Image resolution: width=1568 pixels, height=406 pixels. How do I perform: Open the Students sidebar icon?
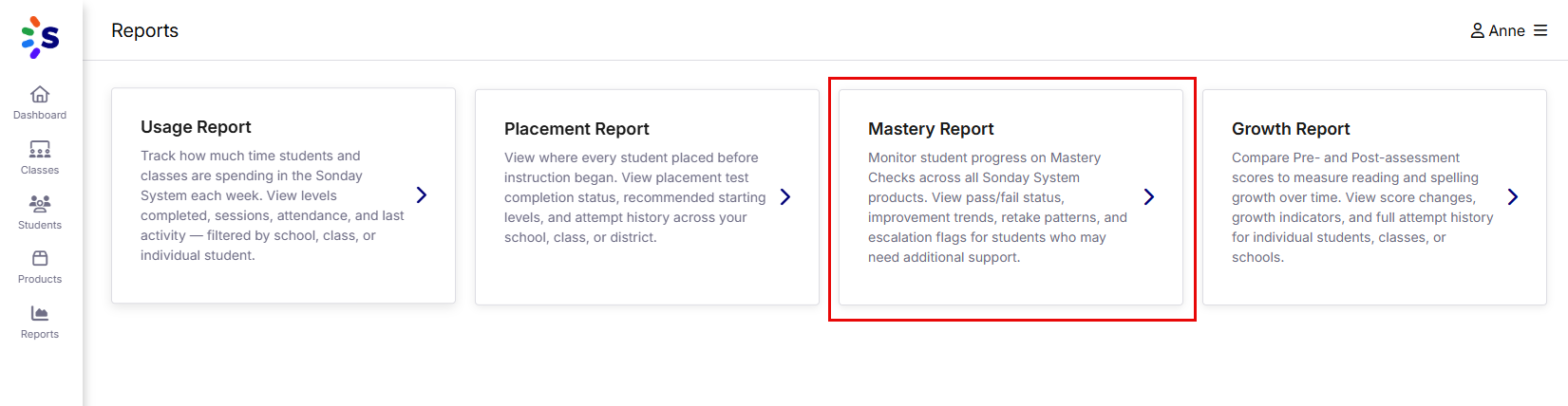click(40, 204)
